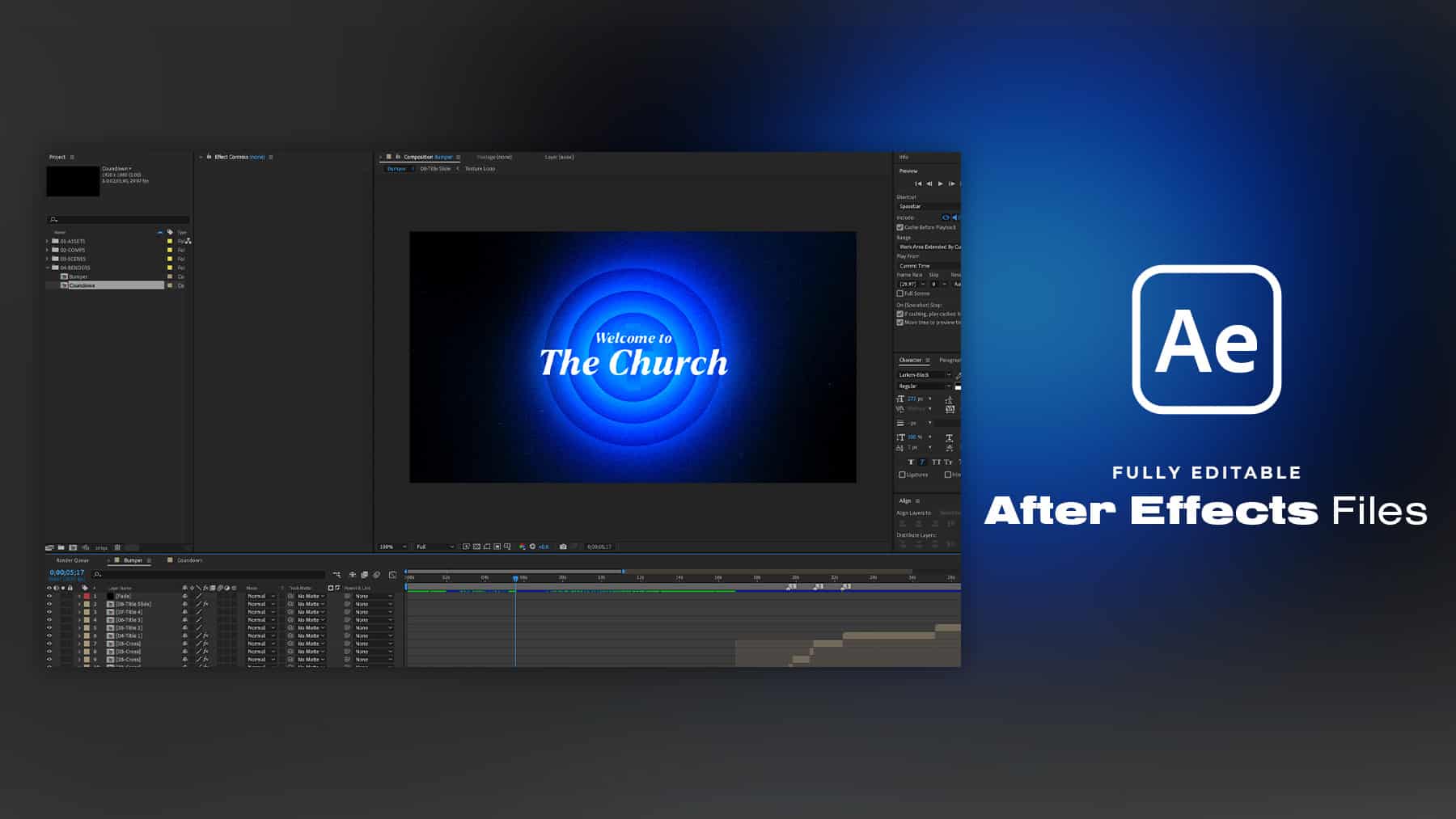Click the vertical scale icon in Character panel
This screenshot has height=819, width=1456.
900,437
